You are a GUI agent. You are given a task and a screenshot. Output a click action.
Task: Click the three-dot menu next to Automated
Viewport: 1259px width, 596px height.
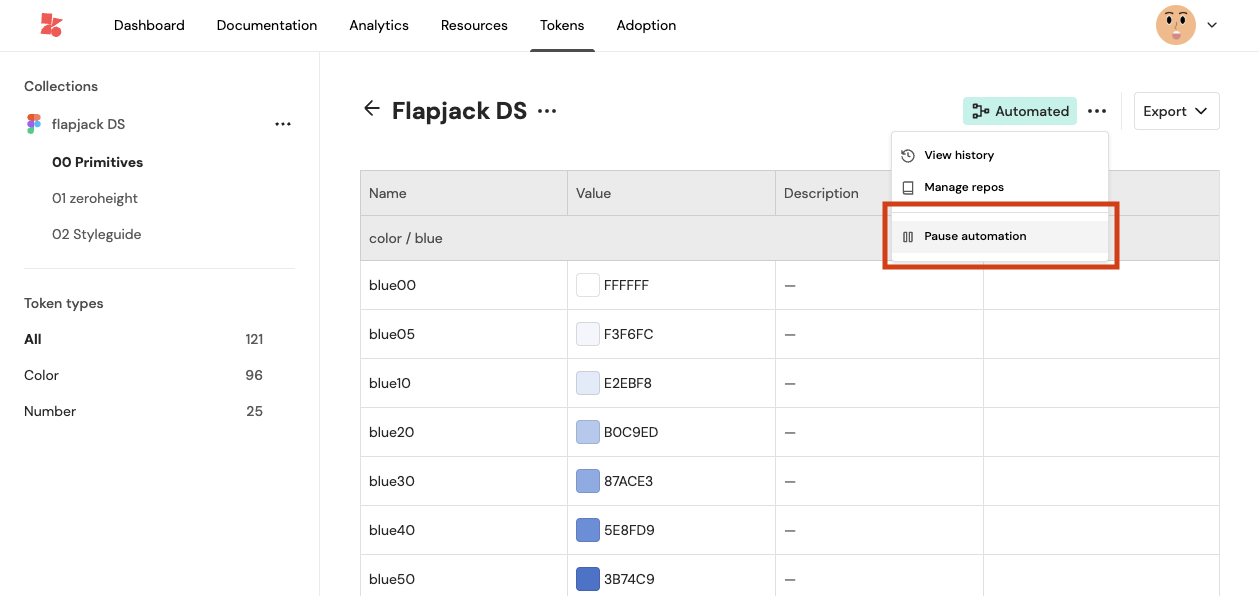coord(1097,111)
